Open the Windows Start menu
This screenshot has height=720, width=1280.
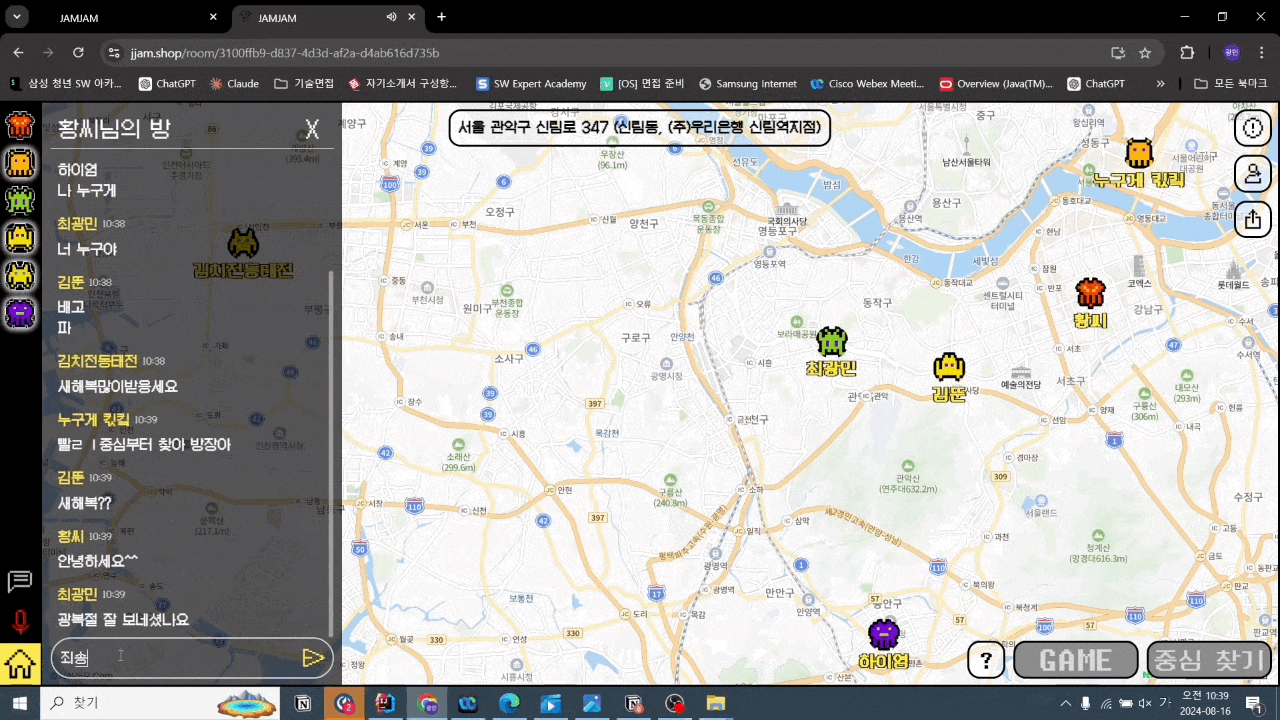pos(20,703)
